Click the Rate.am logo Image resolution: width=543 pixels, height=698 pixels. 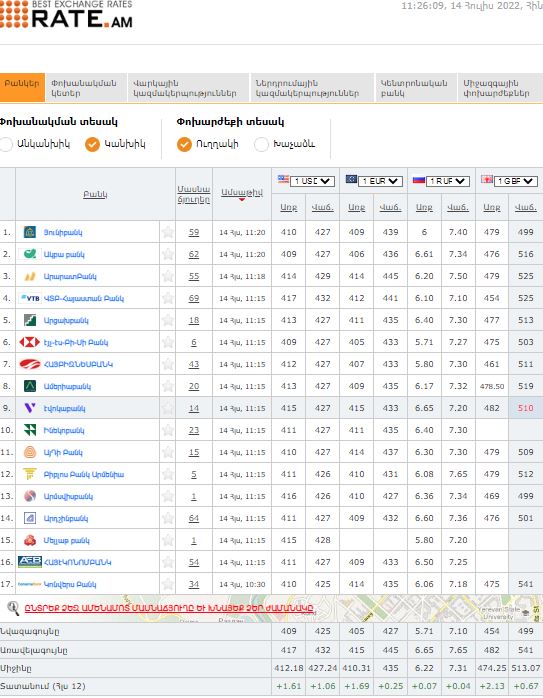[66, 14]
